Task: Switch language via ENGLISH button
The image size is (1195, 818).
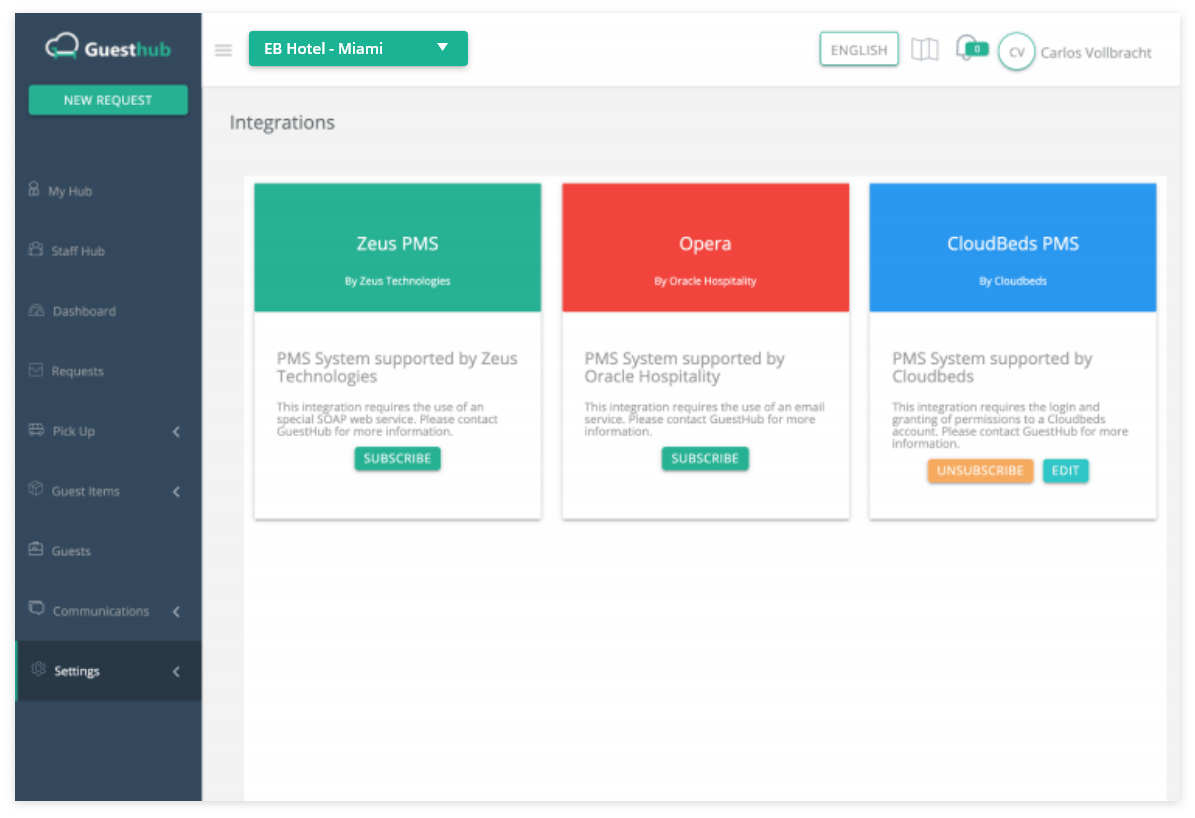Action: coord(859,50)
